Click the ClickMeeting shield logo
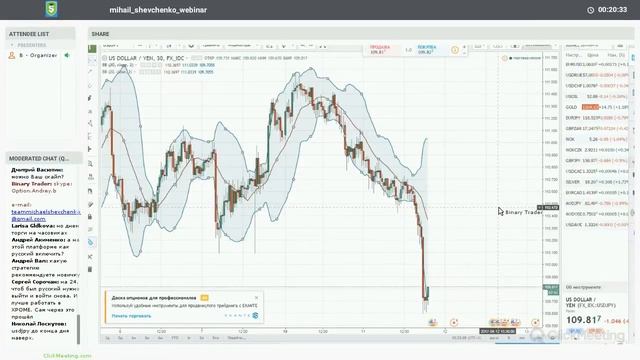The height and width of the screenshot is (360, 640). coord(51,9)
